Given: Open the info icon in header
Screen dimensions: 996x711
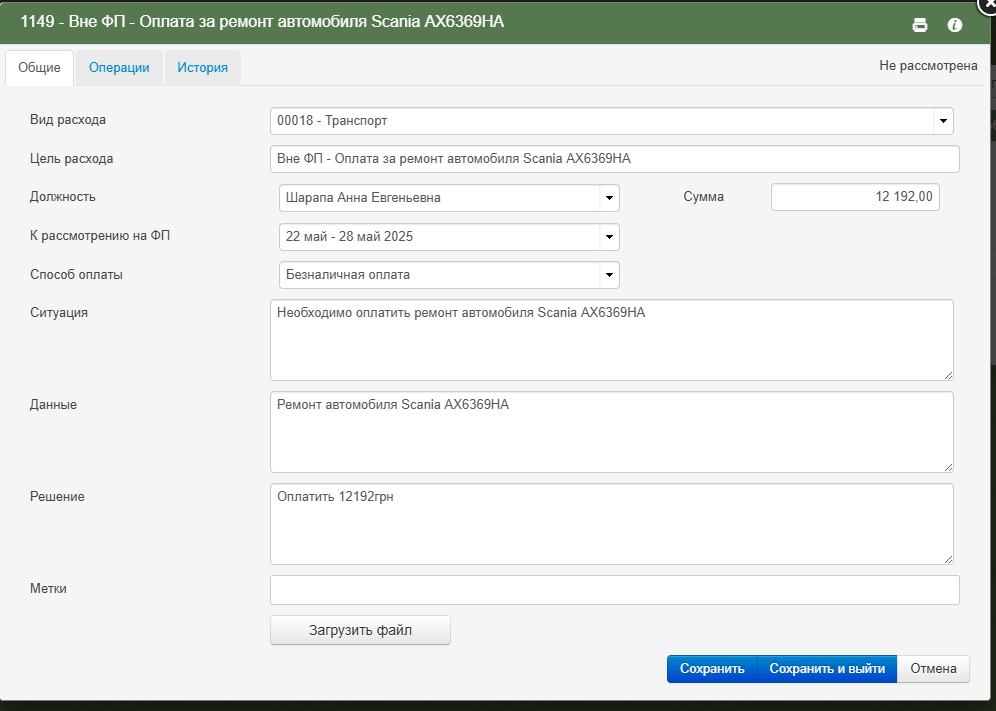Looking at the screenshot, I should (955, 25).
